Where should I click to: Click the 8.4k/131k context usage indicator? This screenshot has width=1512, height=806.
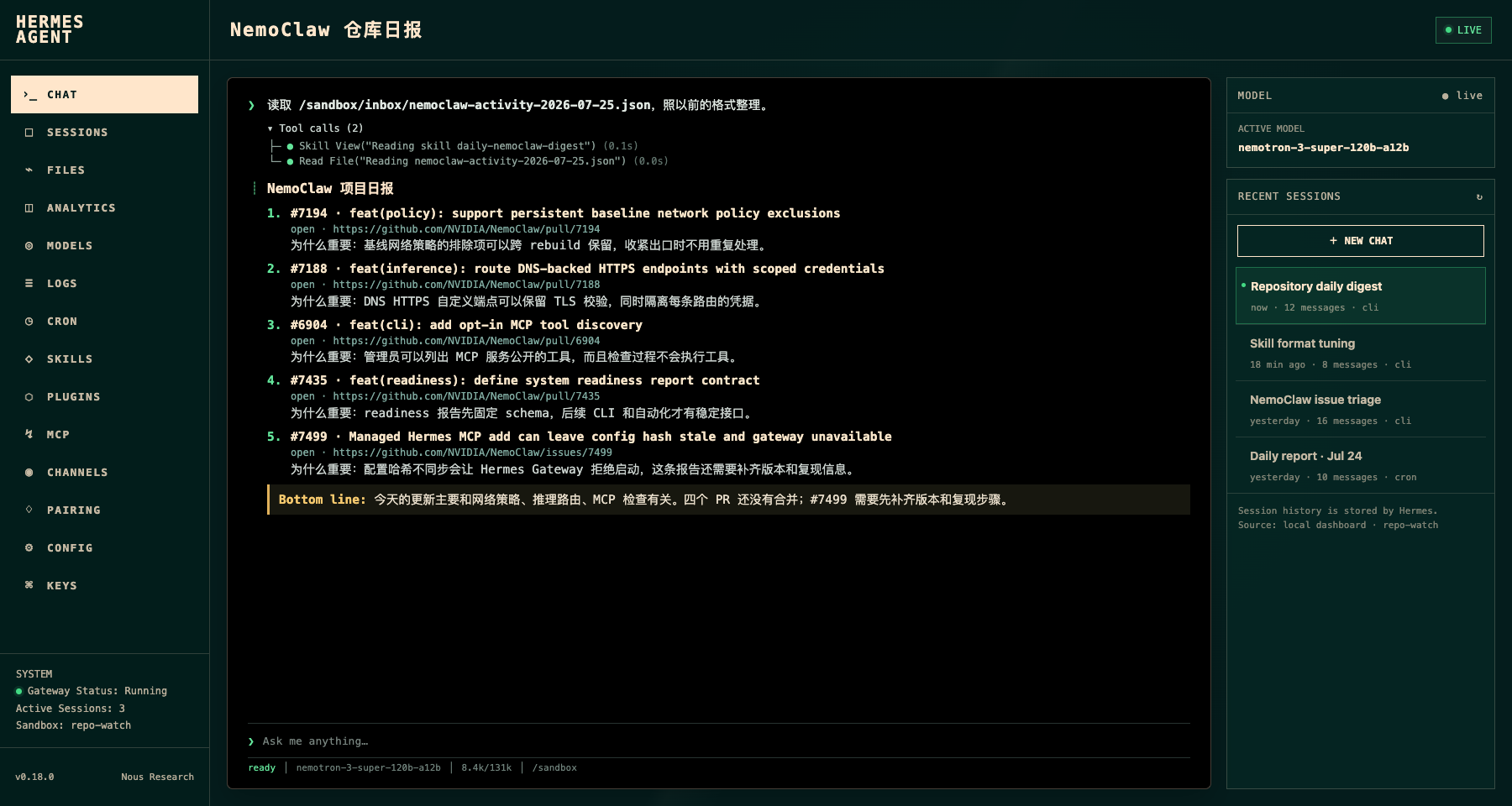pos(486,768)
